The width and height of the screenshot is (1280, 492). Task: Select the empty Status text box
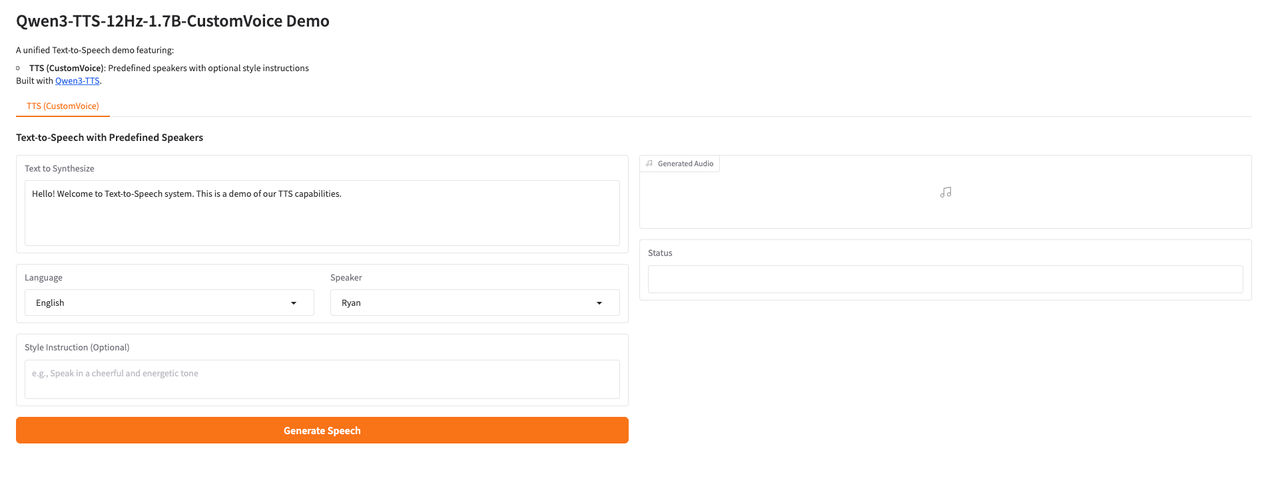[x=945, y=279]
